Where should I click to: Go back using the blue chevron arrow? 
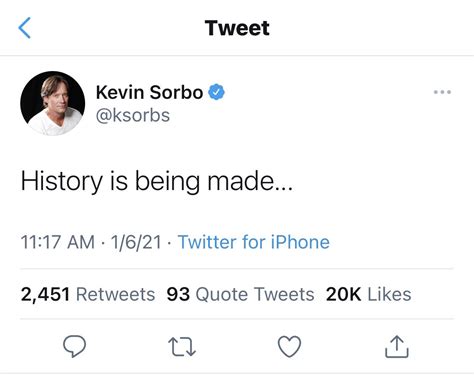(x=25, y=28)
